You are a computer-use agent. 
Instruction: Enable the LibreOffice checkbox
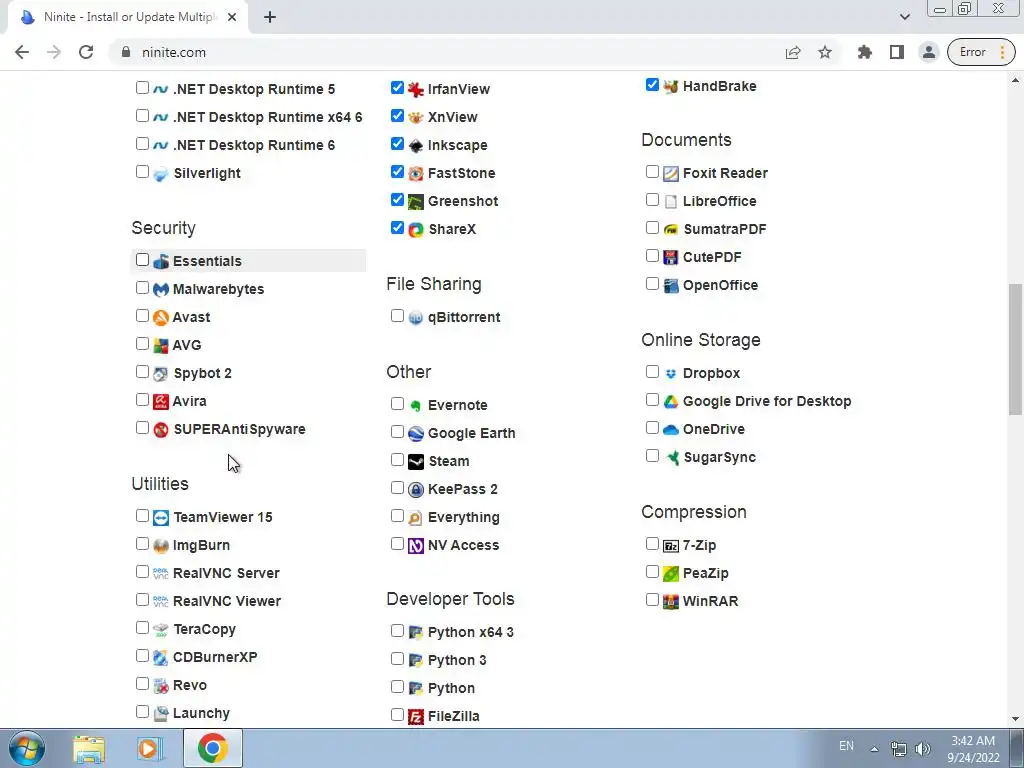point(652,200)
